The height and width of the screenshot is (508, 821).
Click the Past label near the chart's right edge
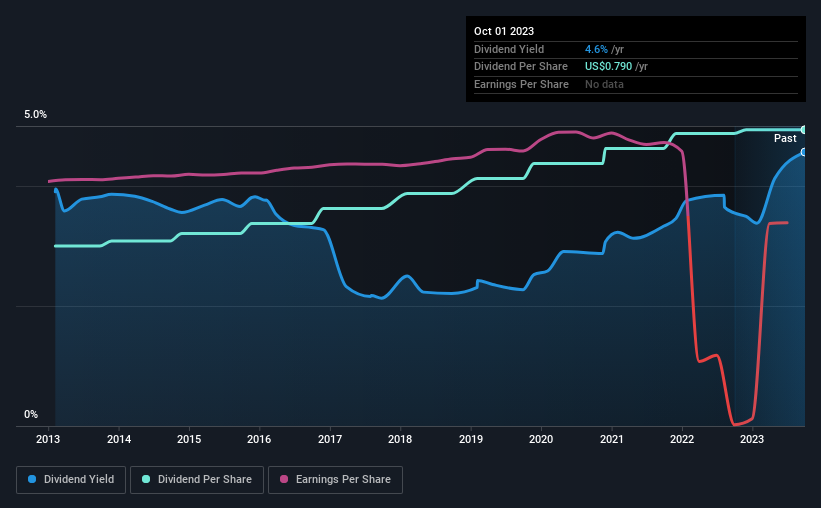point(785,138)
